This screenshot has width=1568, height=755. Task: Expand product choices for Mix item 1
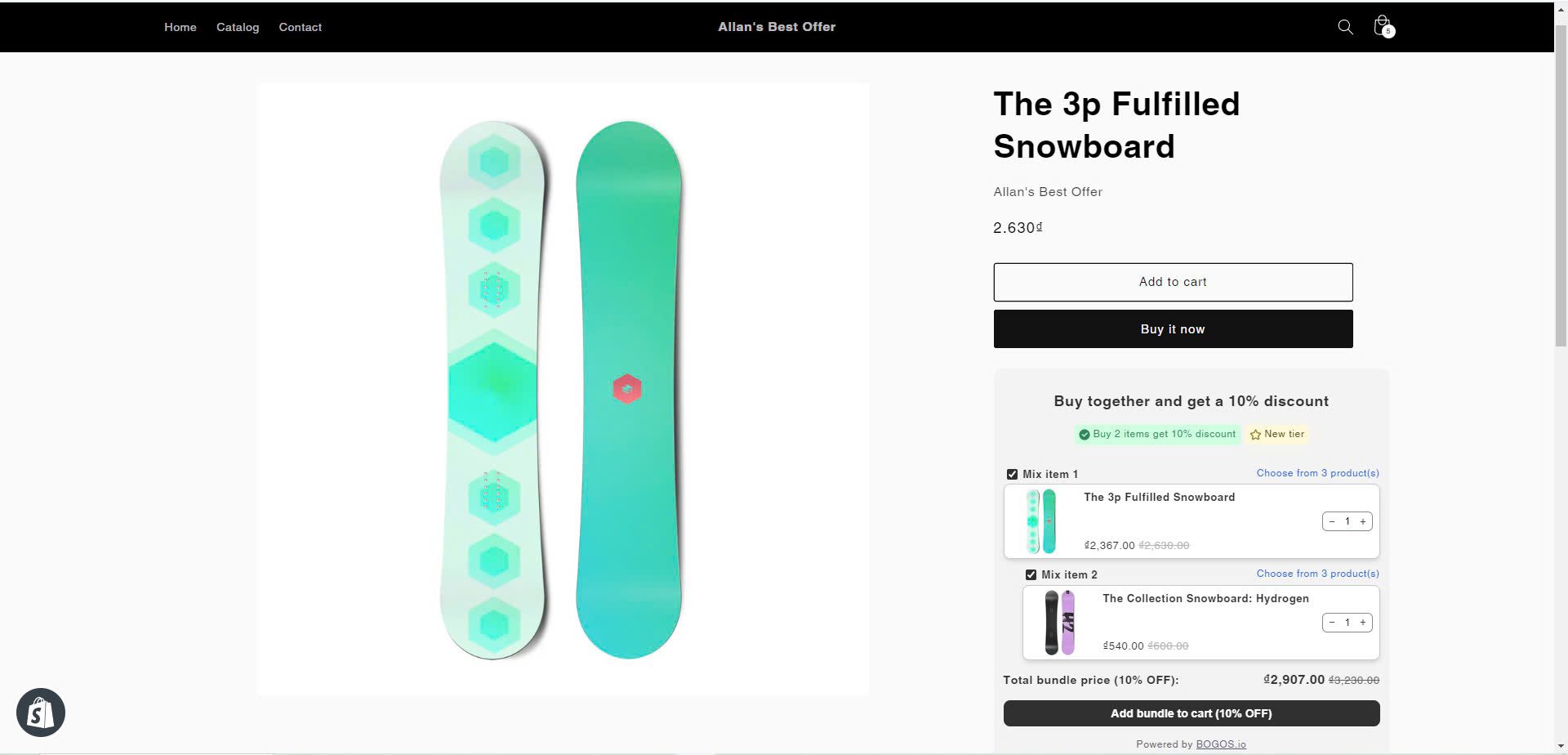coord(1317,473)
